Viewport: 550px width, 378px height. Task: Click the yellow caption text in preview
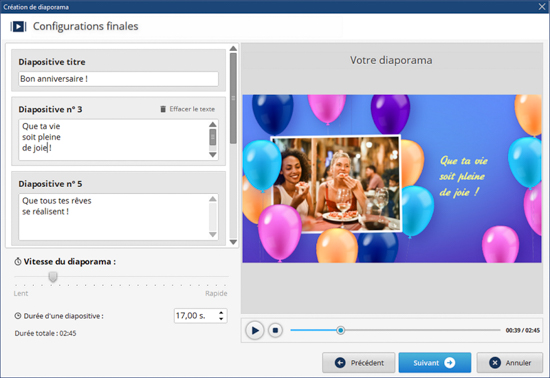(x=463, y=176)
